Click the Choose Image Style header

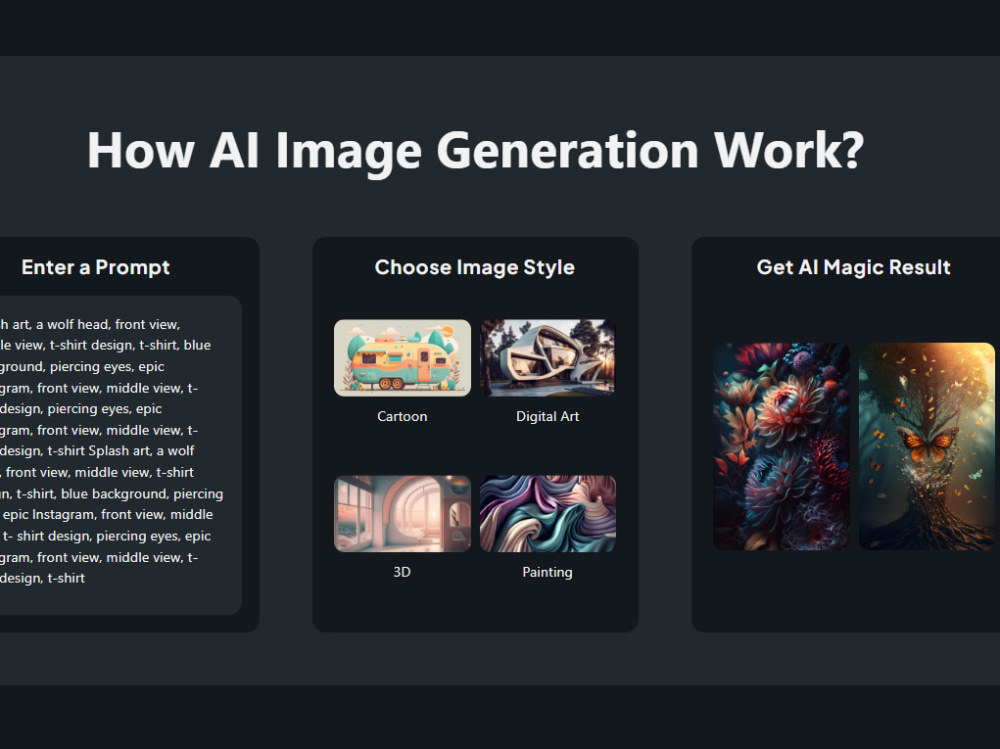475,267
